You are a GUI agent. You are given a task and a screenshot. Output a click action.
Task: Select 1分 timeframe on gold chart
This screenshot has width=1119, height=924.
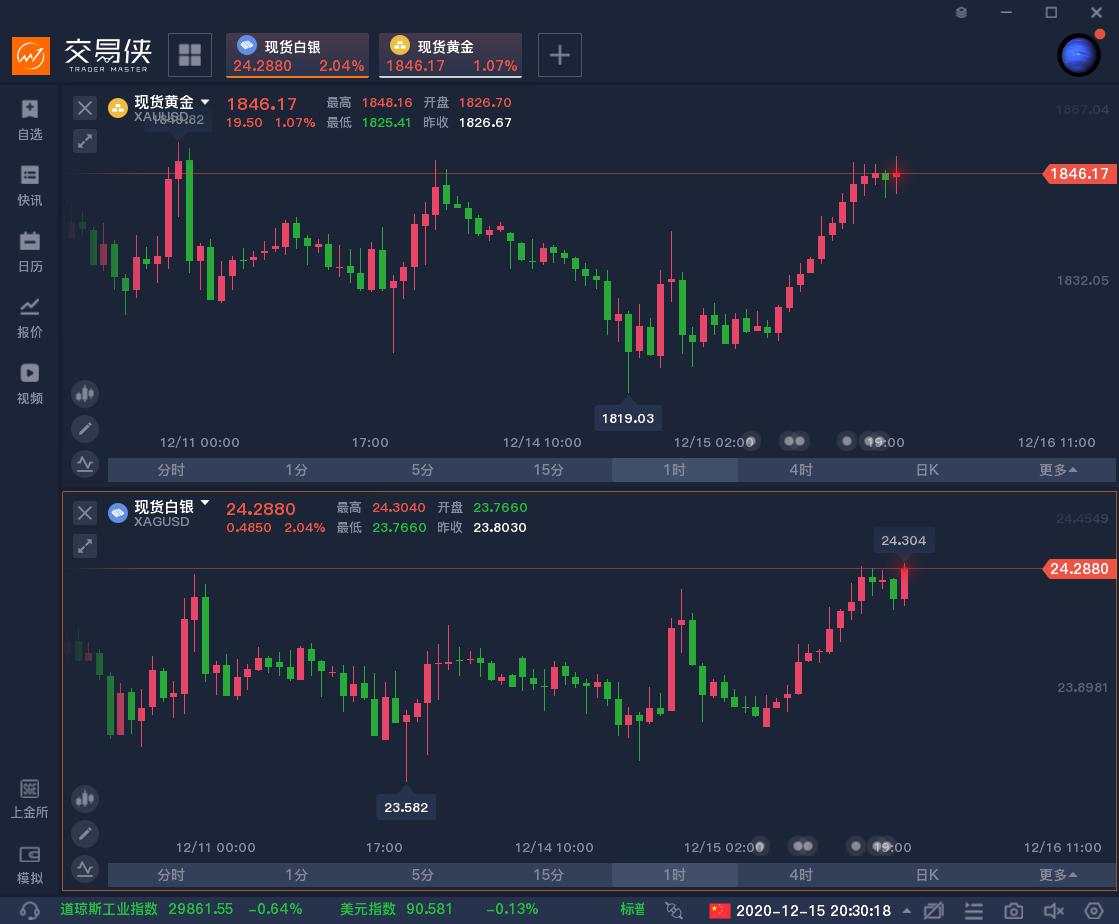[297, 469]
